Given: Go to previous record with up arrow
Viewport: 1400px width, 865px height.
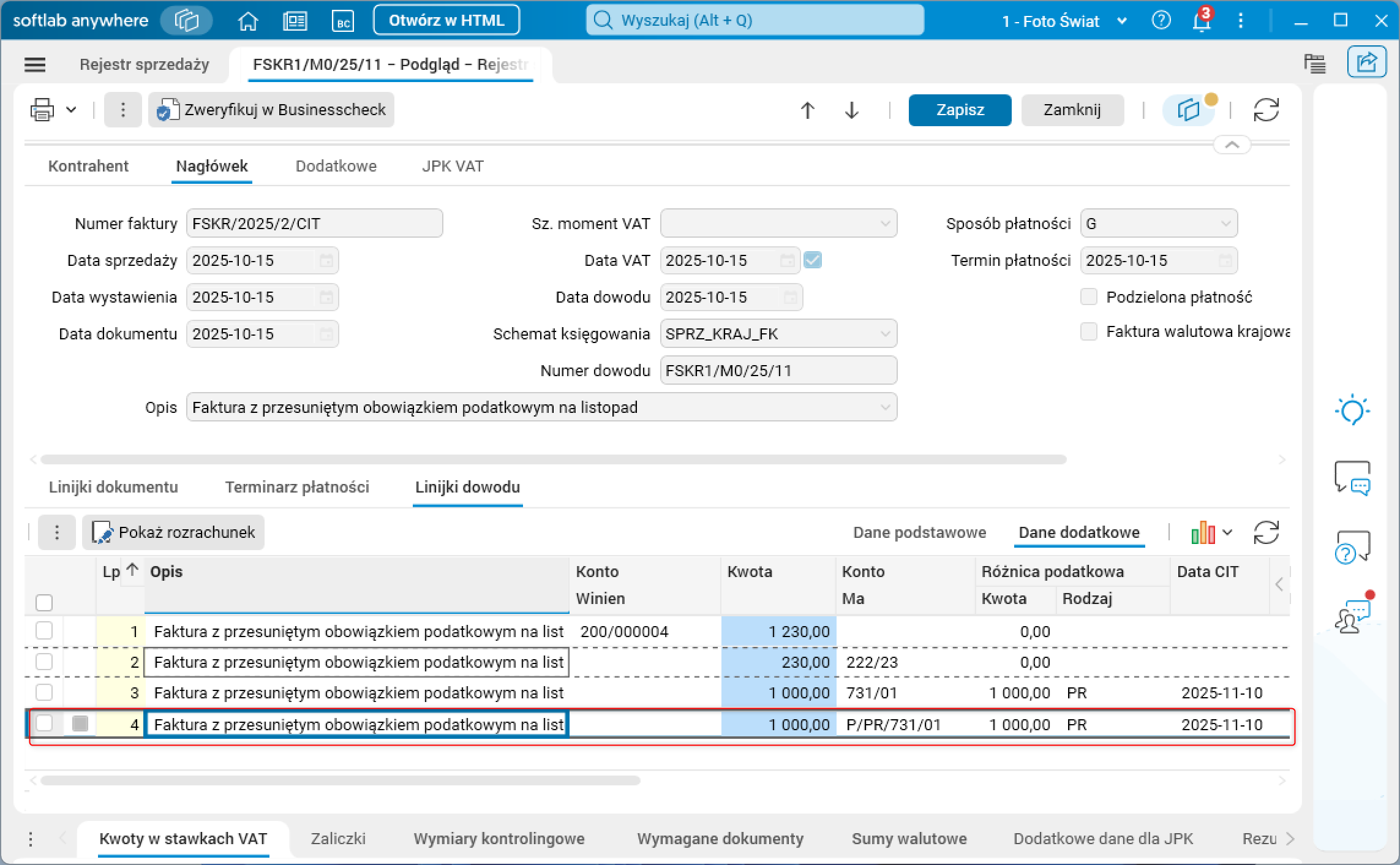Looking at the screenshot, I should click(x=807, y=110).
